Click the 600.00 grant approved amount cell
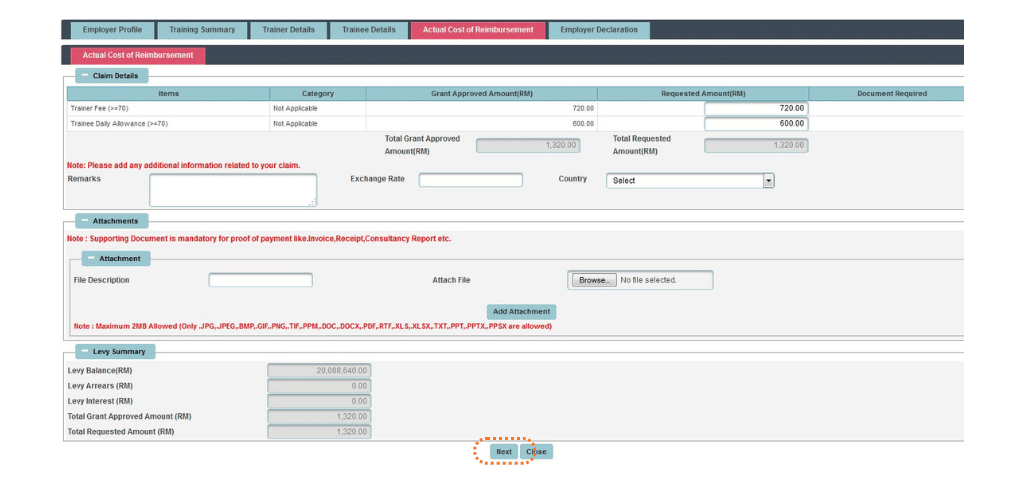The image size is (1024, 483). pos(482,123)
